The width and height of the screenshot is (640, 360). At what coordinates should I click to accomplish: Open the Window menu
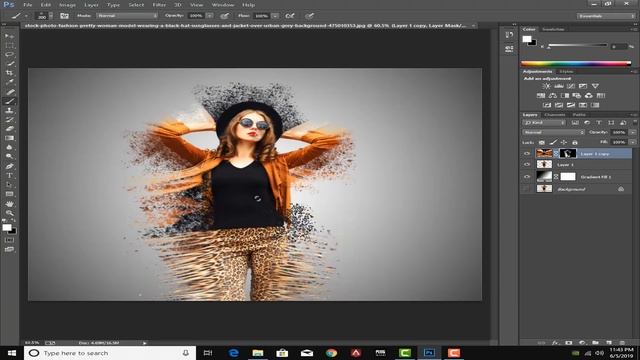point(223,5)
